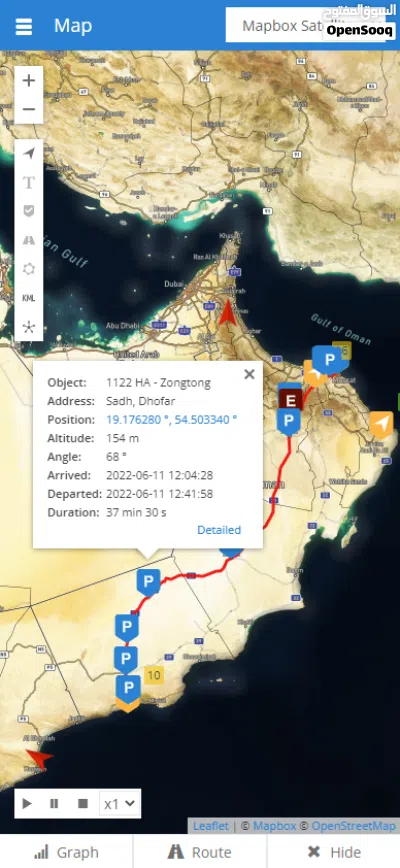Toggle the KML layers tool
The height and width of the screenshot is (868, 400).
(29, 298)
